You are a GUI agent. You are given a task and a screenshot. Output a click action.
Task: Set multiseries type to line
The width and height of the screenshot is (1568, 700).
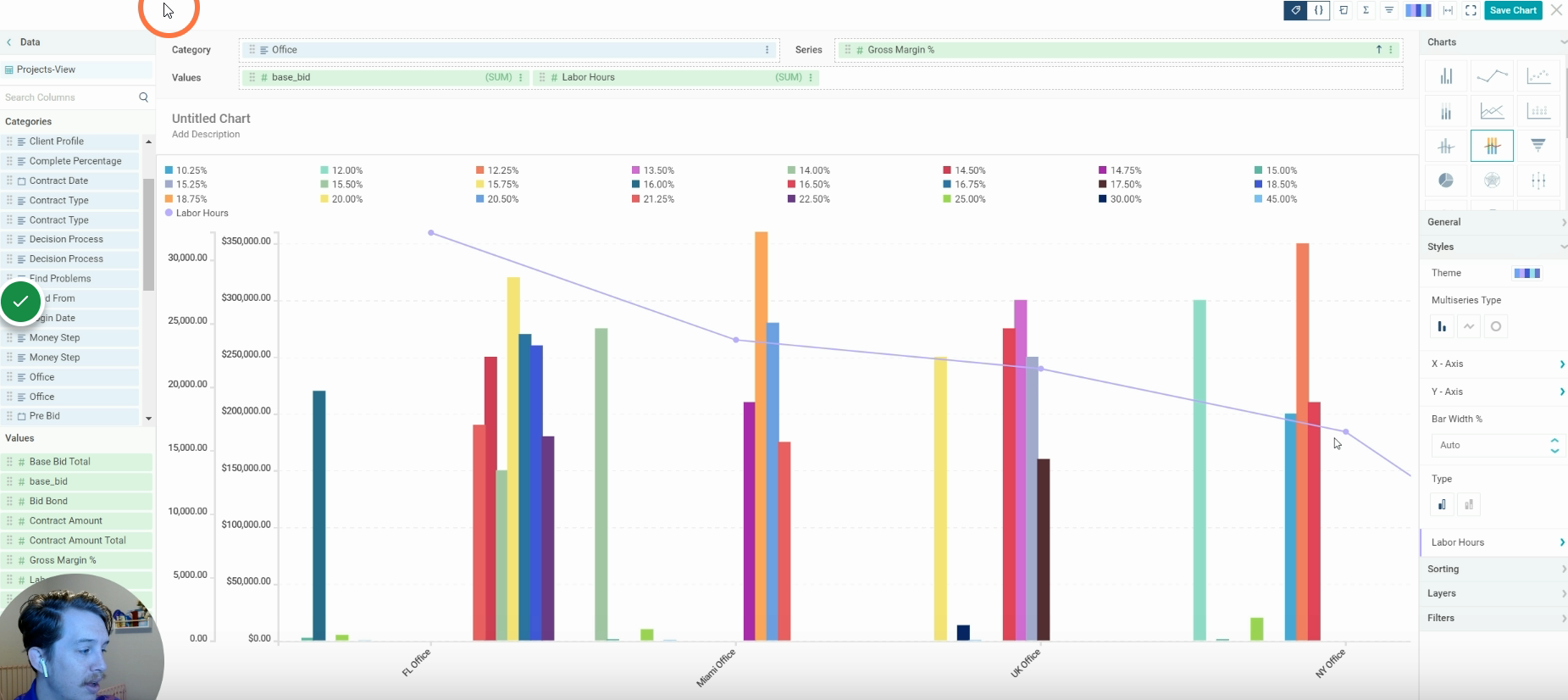[1469, 326]
